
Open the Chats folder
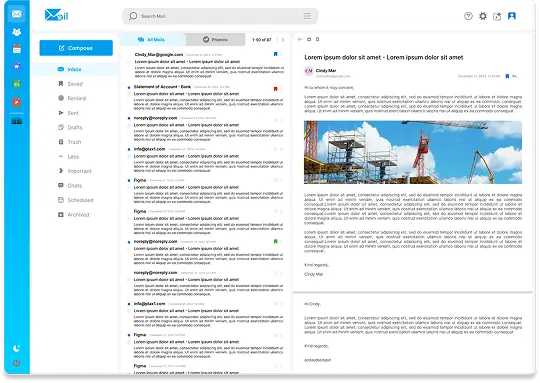70,185
